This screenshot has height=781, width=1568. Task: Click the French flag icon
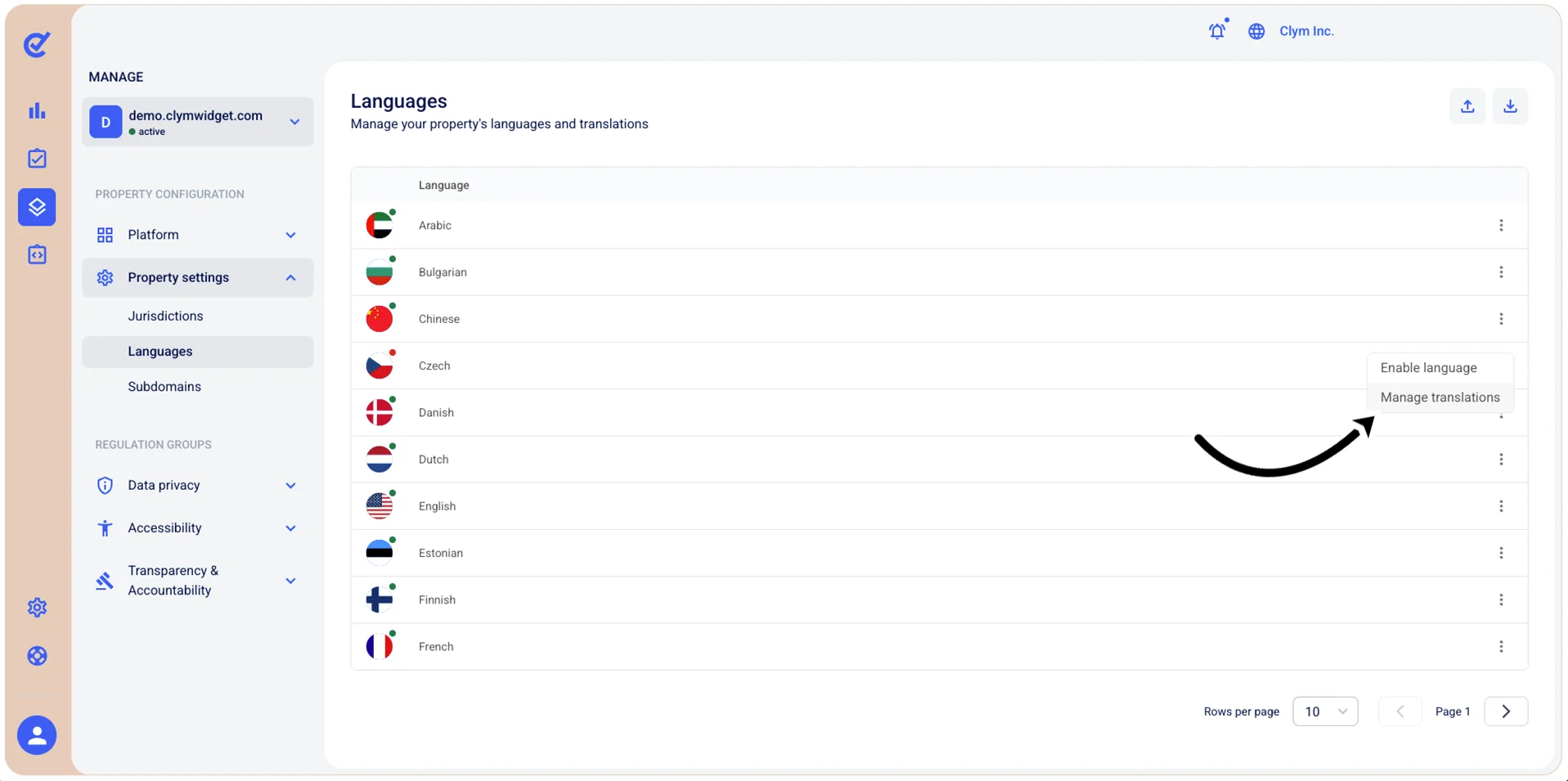[380, 647]
